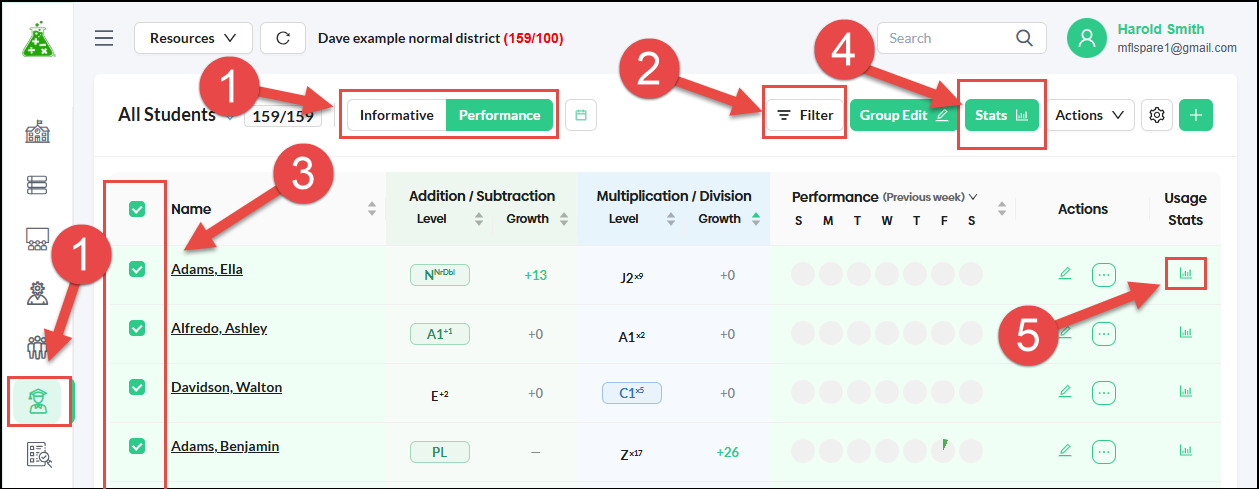Uncheck the Davidson, Walton checkbox
Image resolution: width=1259 pixels, height=489 pixels.
tap(137, 387)
